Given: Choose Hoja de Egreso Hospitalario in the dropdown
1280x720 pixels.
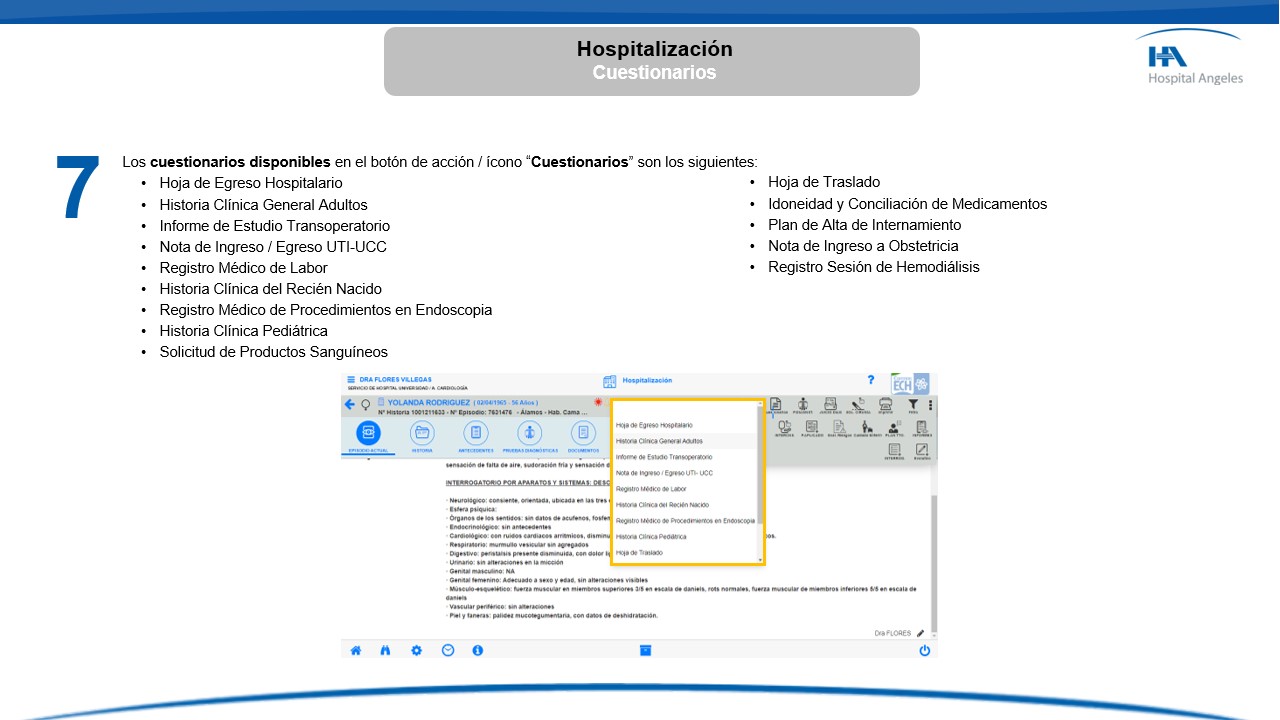Looking at the screenshot, I should 654,425.
